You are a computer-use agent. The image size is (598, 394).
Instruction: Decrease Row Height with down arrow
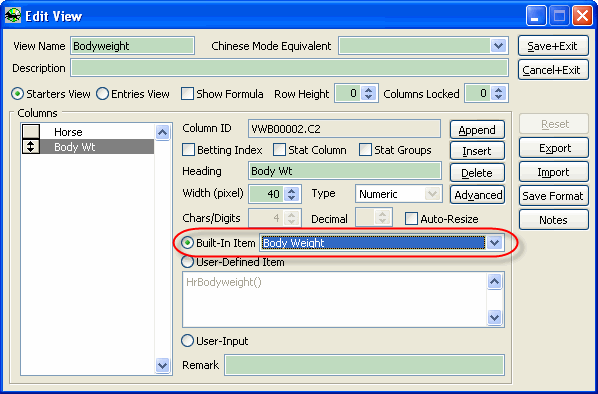pyautogui.click(x=368, y=97)
